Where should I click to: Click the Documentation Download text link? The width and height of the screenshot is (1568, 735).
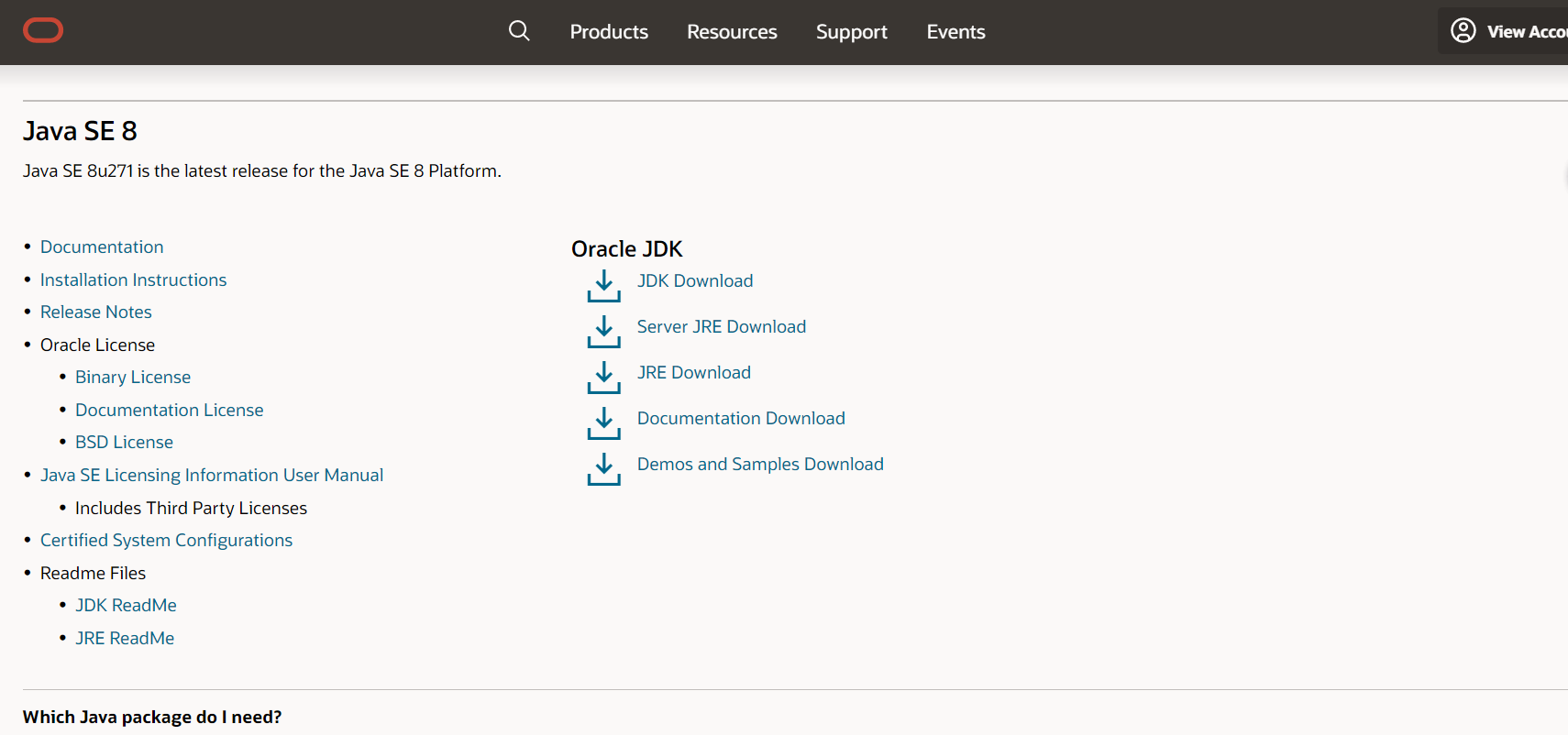[x=741, y=419]
